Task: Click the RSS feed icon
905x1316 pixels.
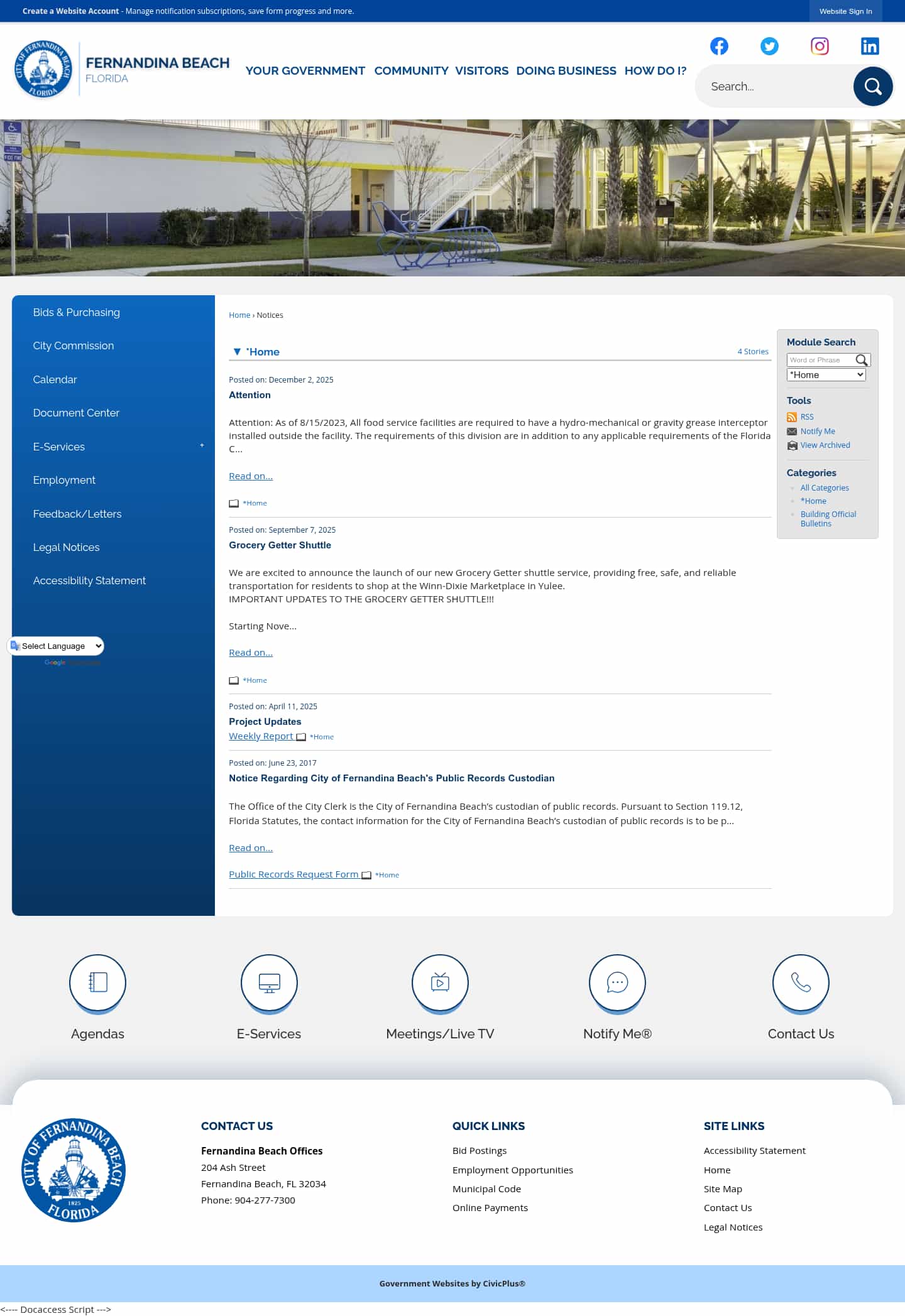Action: click(x=792, y=417)
